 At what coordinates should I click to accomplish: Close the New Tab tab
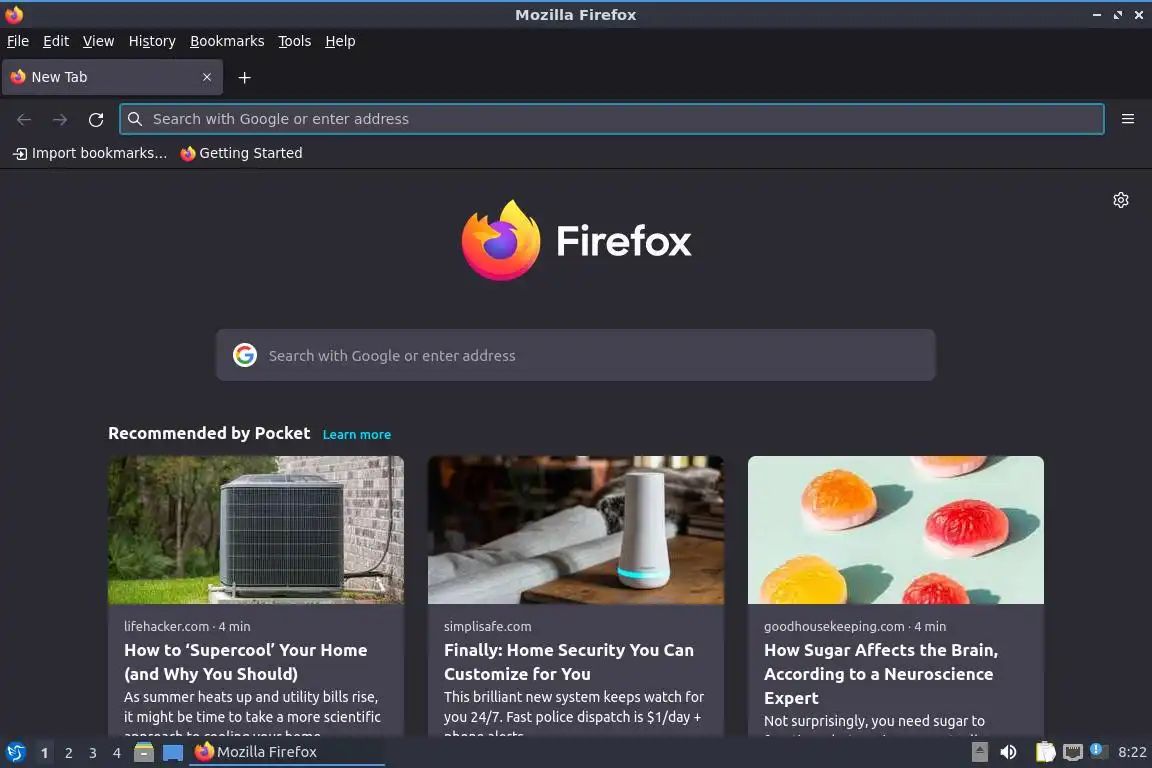[207, 77]
